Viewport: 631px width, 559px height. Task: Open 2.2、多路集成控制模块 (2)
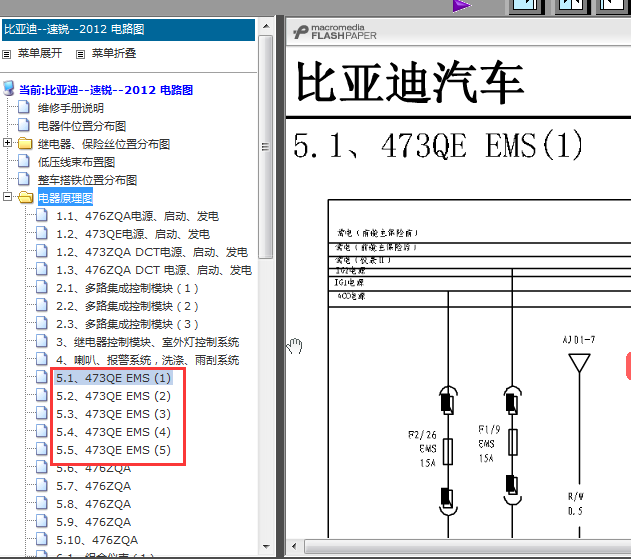pyautogui.click(x=127, y=306)
